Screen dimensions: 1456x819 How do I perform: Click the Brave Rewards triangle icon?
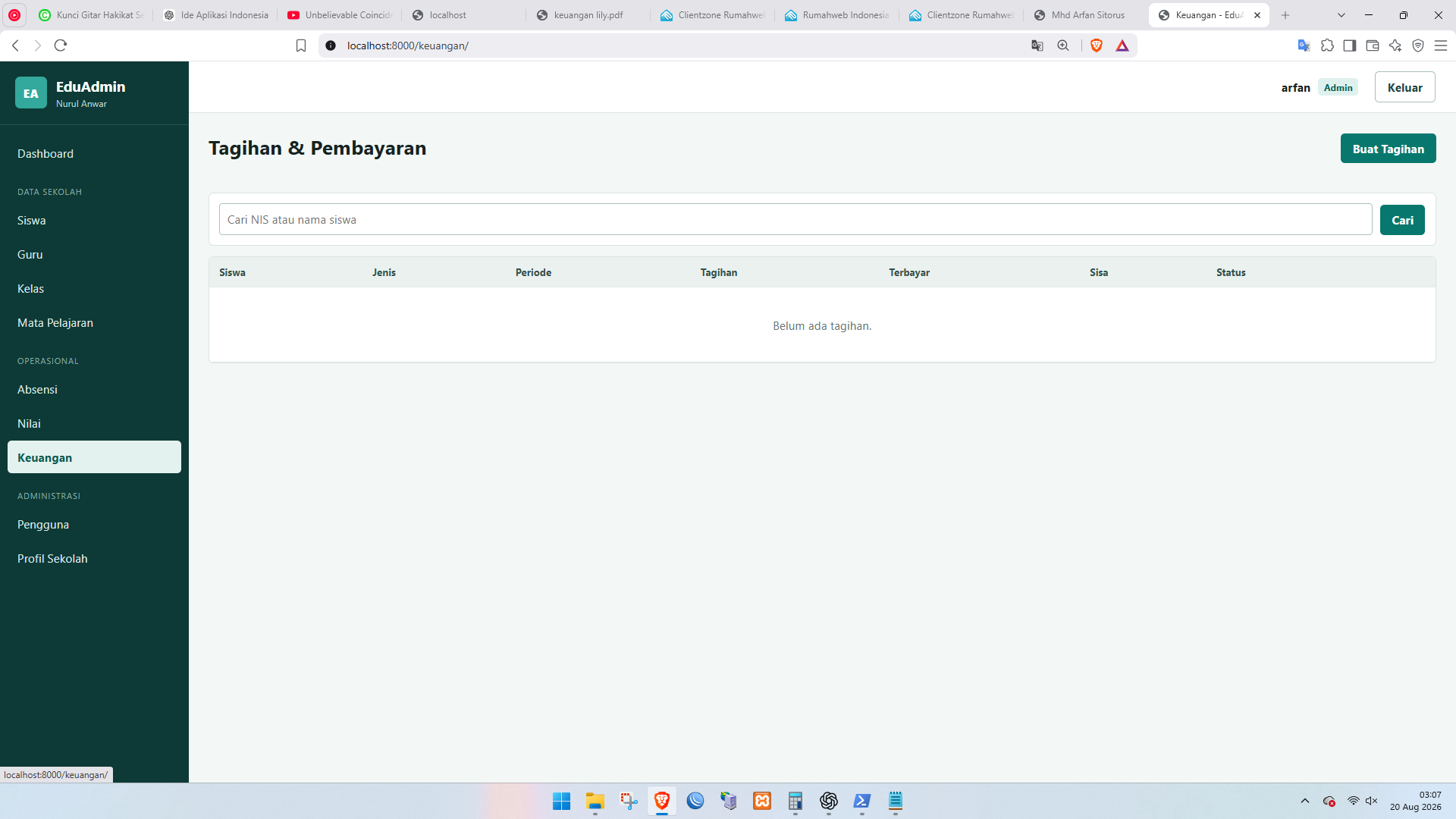click(x=1122, y=45)
